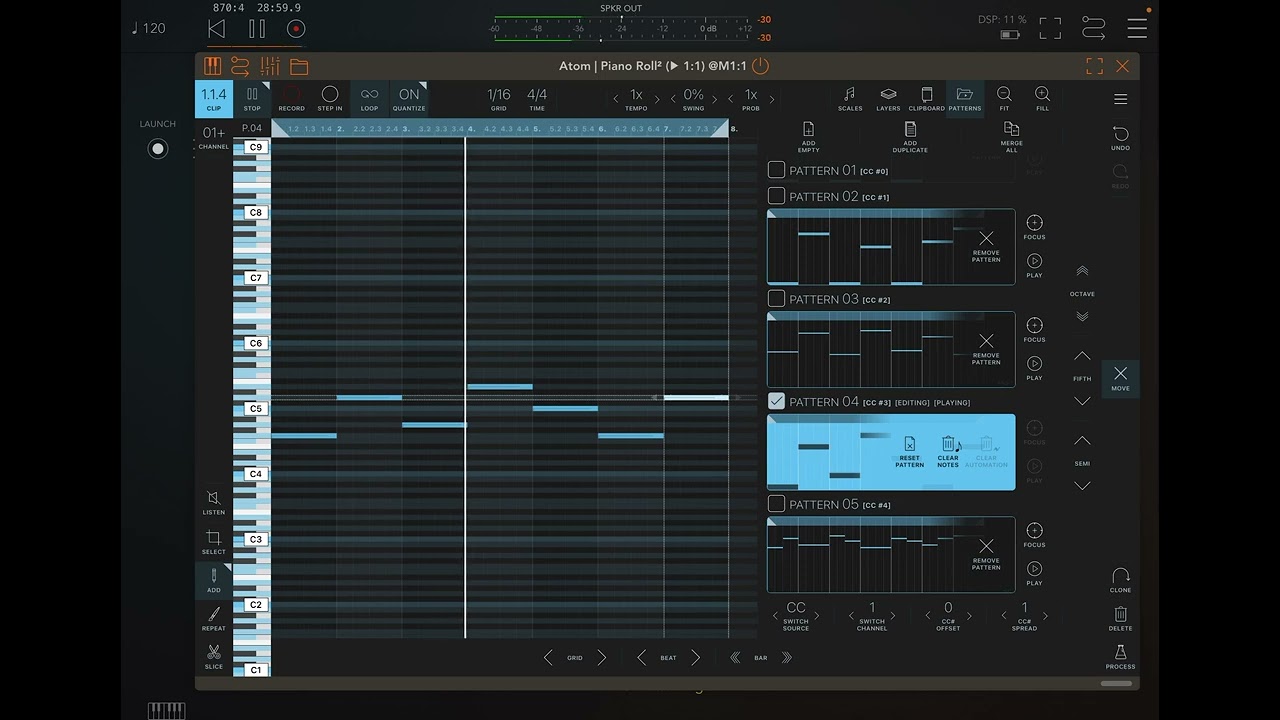Delete selection with trash icon

click(x=1120, y=618)
